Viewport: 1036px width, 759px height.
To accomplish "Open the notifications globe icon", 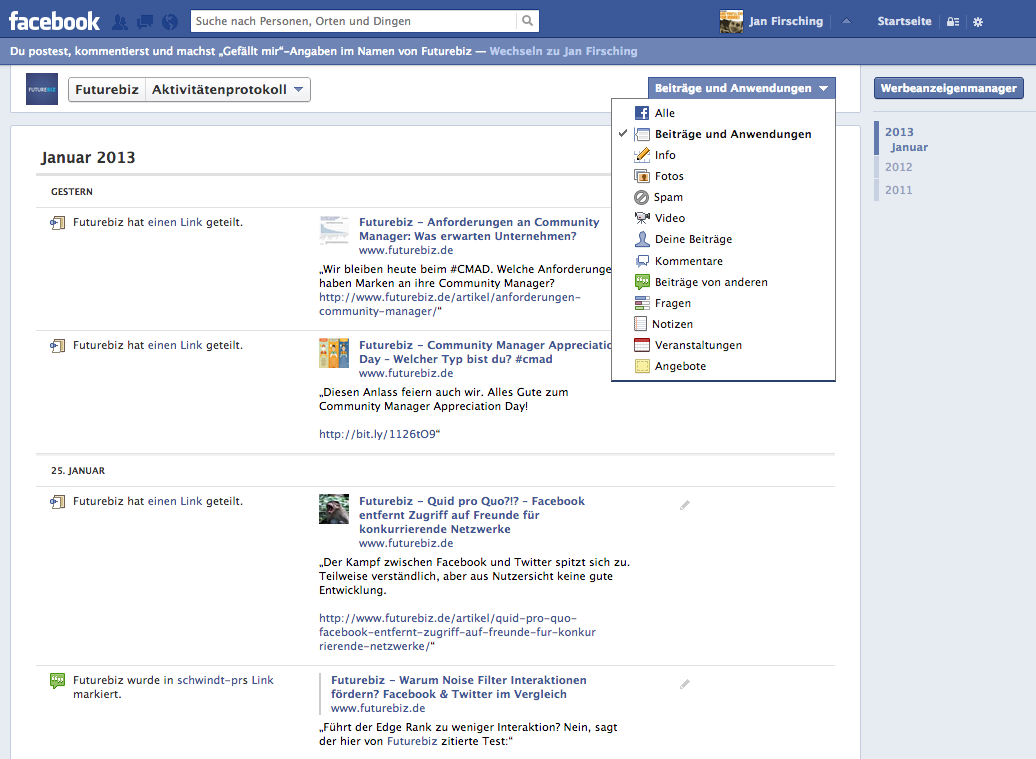I will tap(169, 21).
